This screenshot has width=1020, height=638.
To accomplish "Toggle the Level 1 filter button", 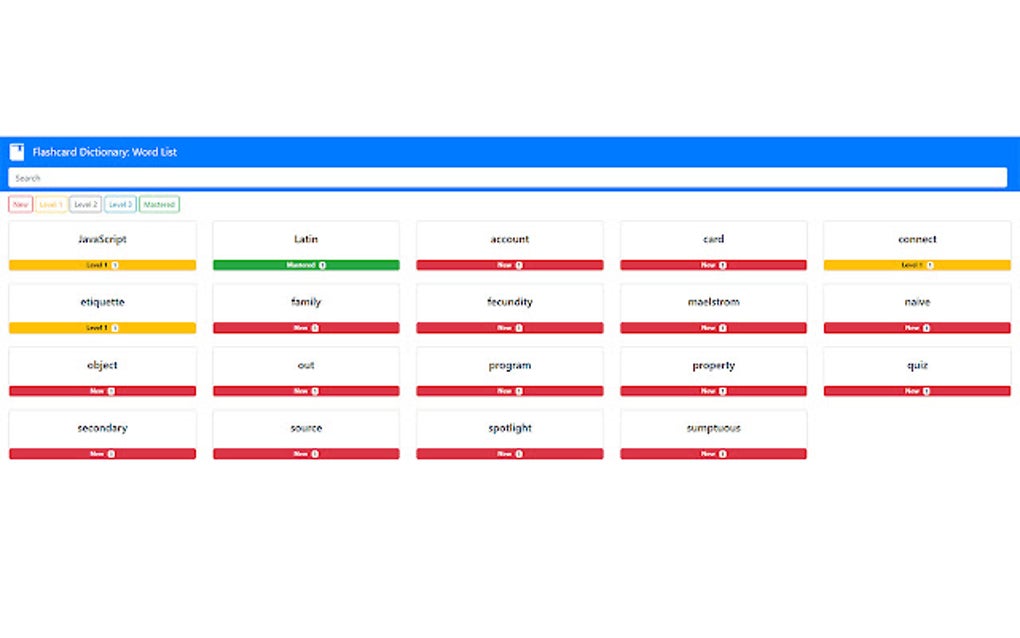I will pos(51,204).
